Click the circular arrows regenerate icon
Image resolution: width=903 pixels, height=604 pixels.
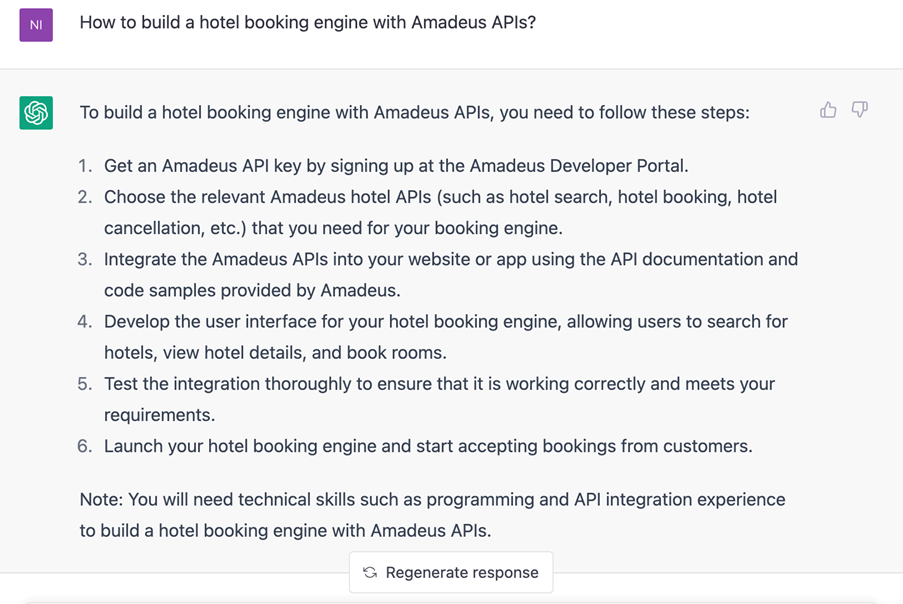370,572
